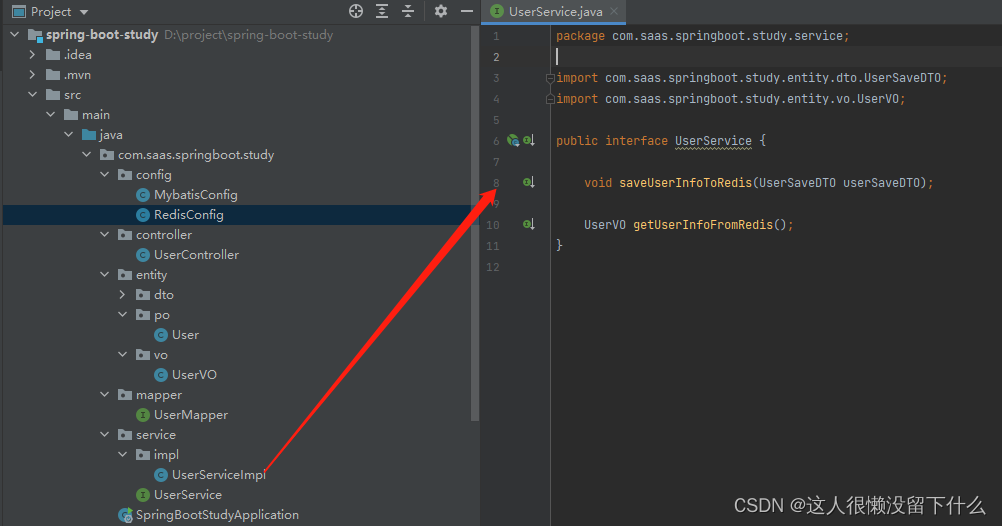Select UserMapper interface in tree
The height and width of the screenshot is (526, 1002).
pos(190,415)
